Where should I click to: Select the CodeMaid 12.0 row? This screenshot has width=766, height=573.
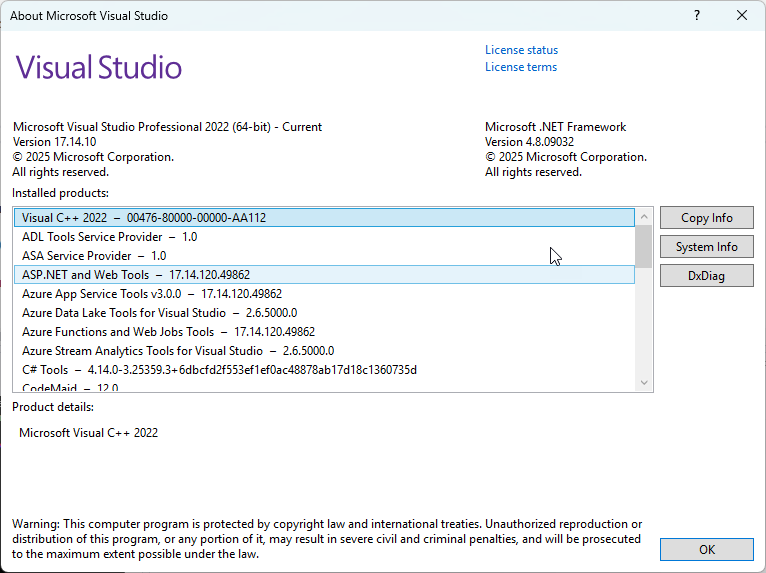pyautogui.click(x=324, y=386)
